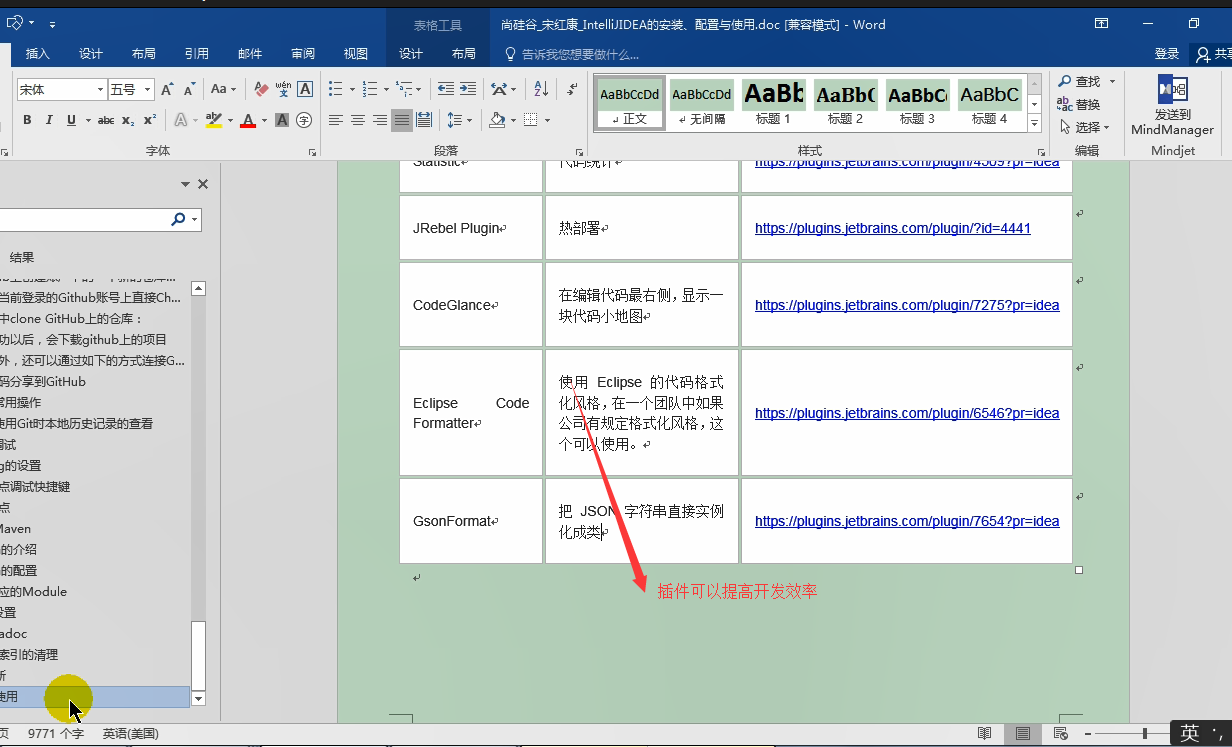
Task: Apply character border icon
Action: (x=305, y=89)
